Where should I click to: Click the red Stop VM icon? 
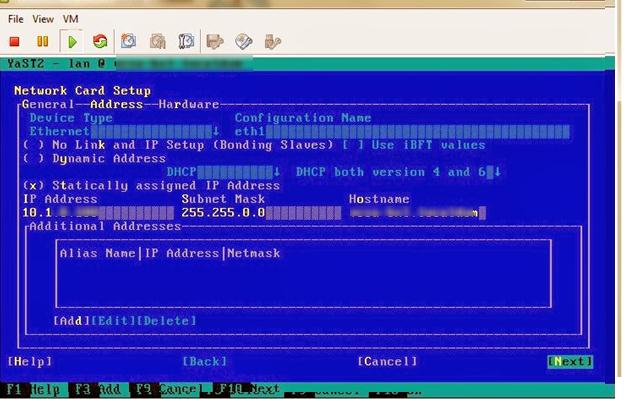[15, 42]
